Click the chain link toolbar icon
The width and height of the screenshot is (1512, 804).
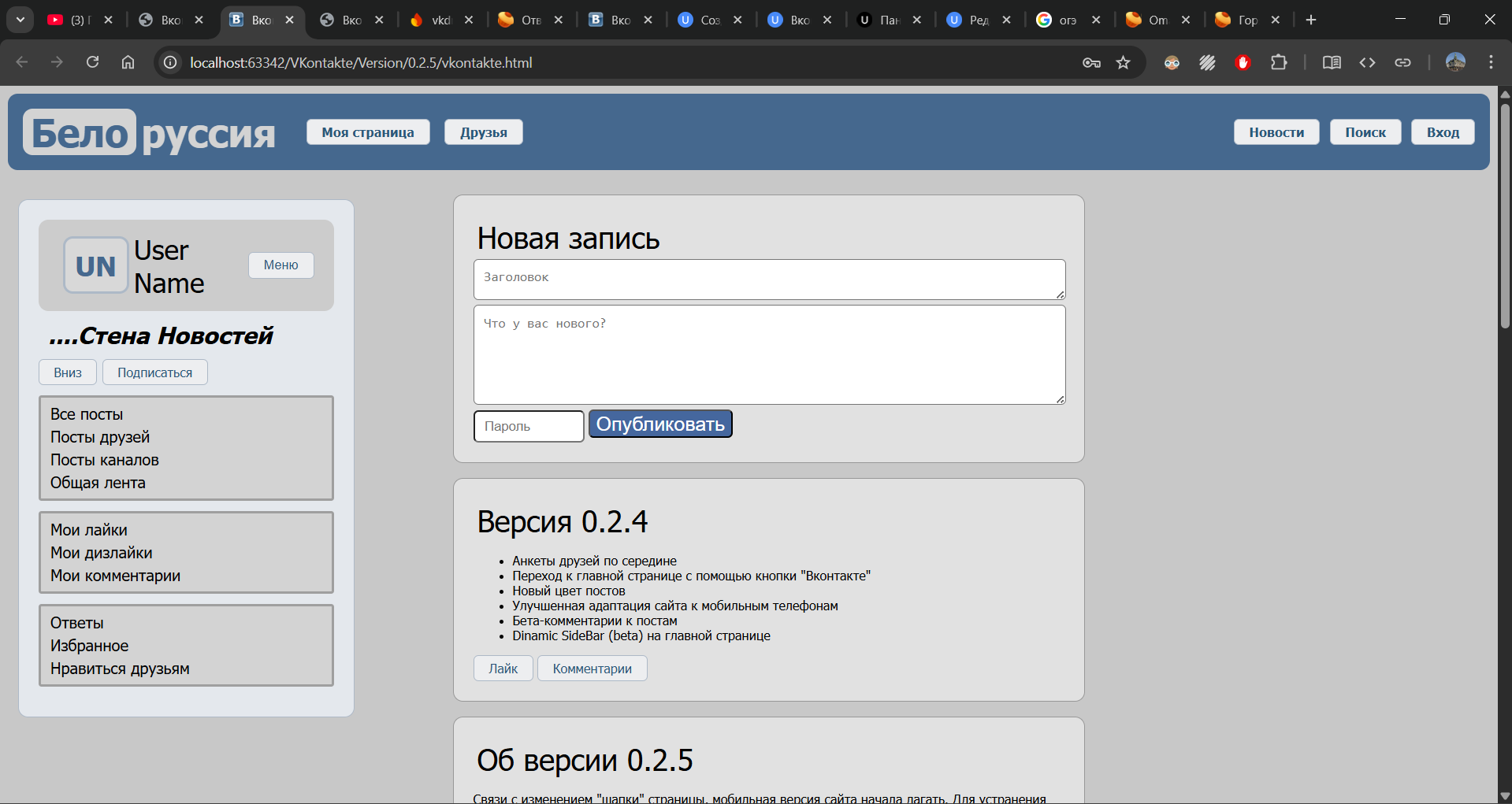point(1402,62)
